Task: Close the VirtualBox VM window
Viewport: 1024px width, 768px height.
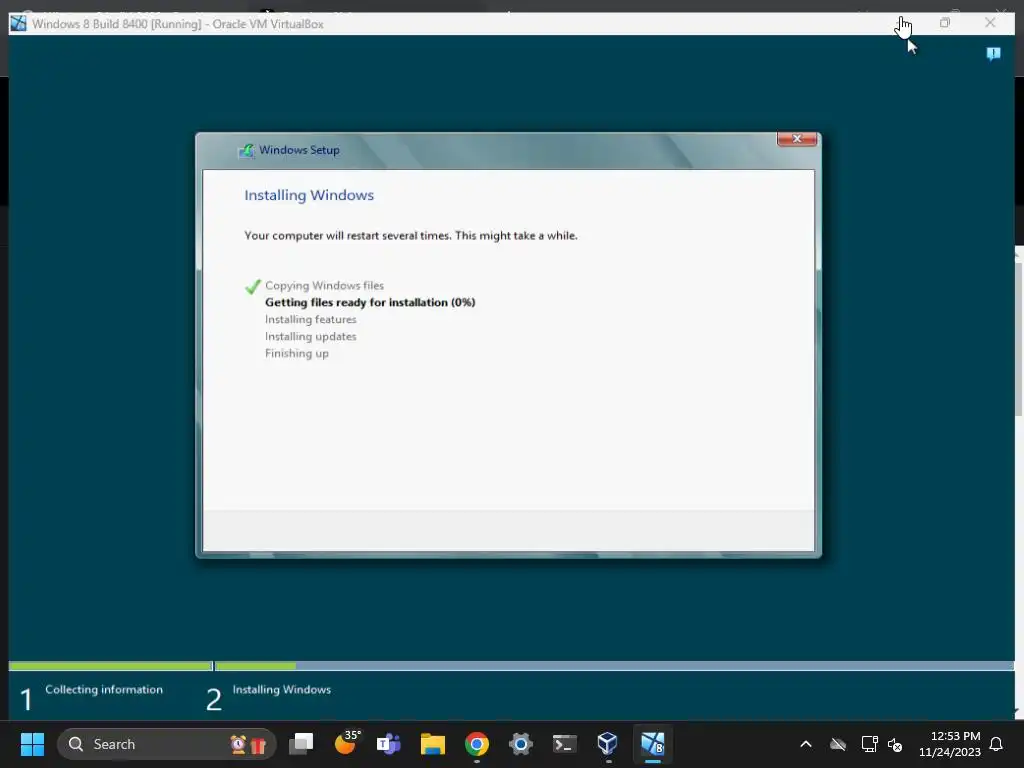Action: pyautogui.click(x=990, y=23)
